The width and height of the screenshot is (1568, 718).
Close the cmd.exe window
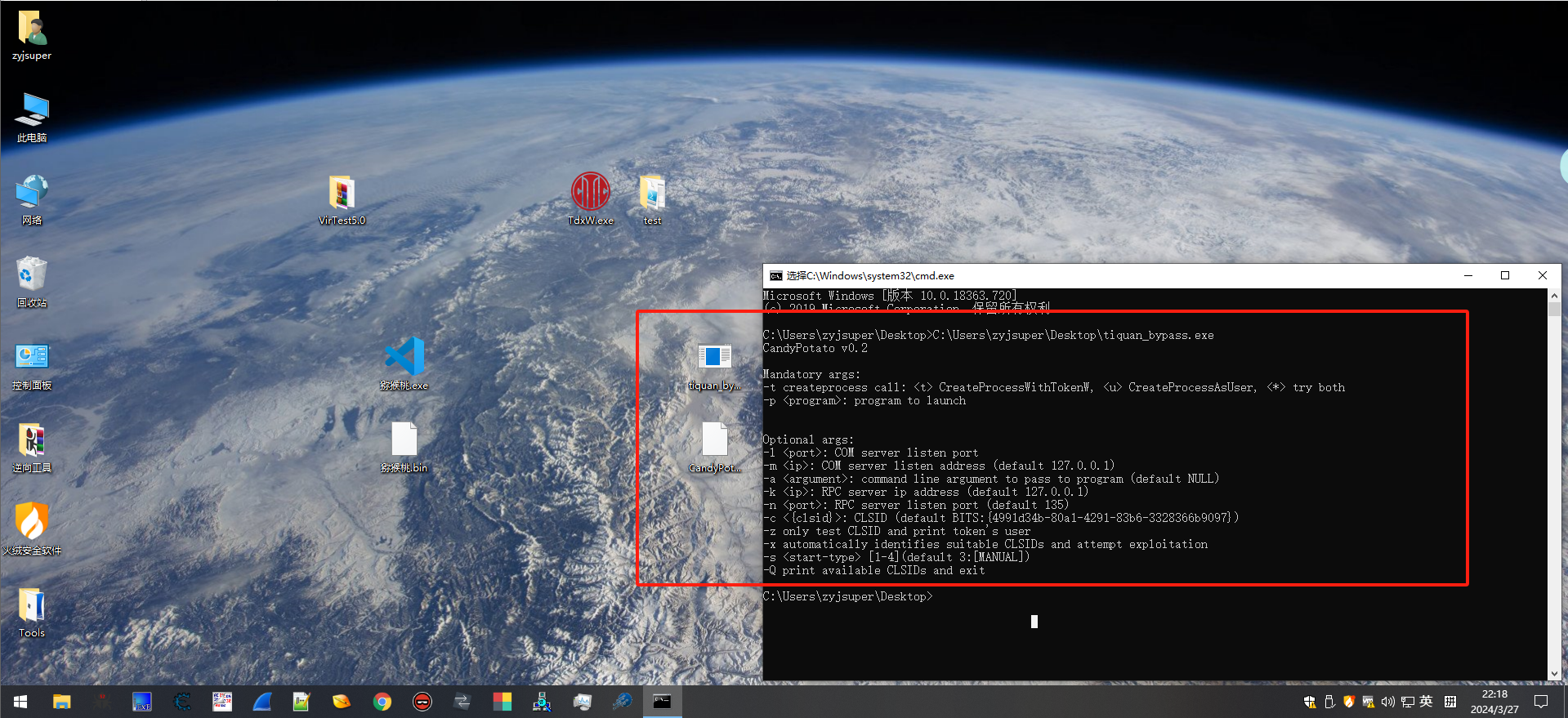coord(1543,276)
